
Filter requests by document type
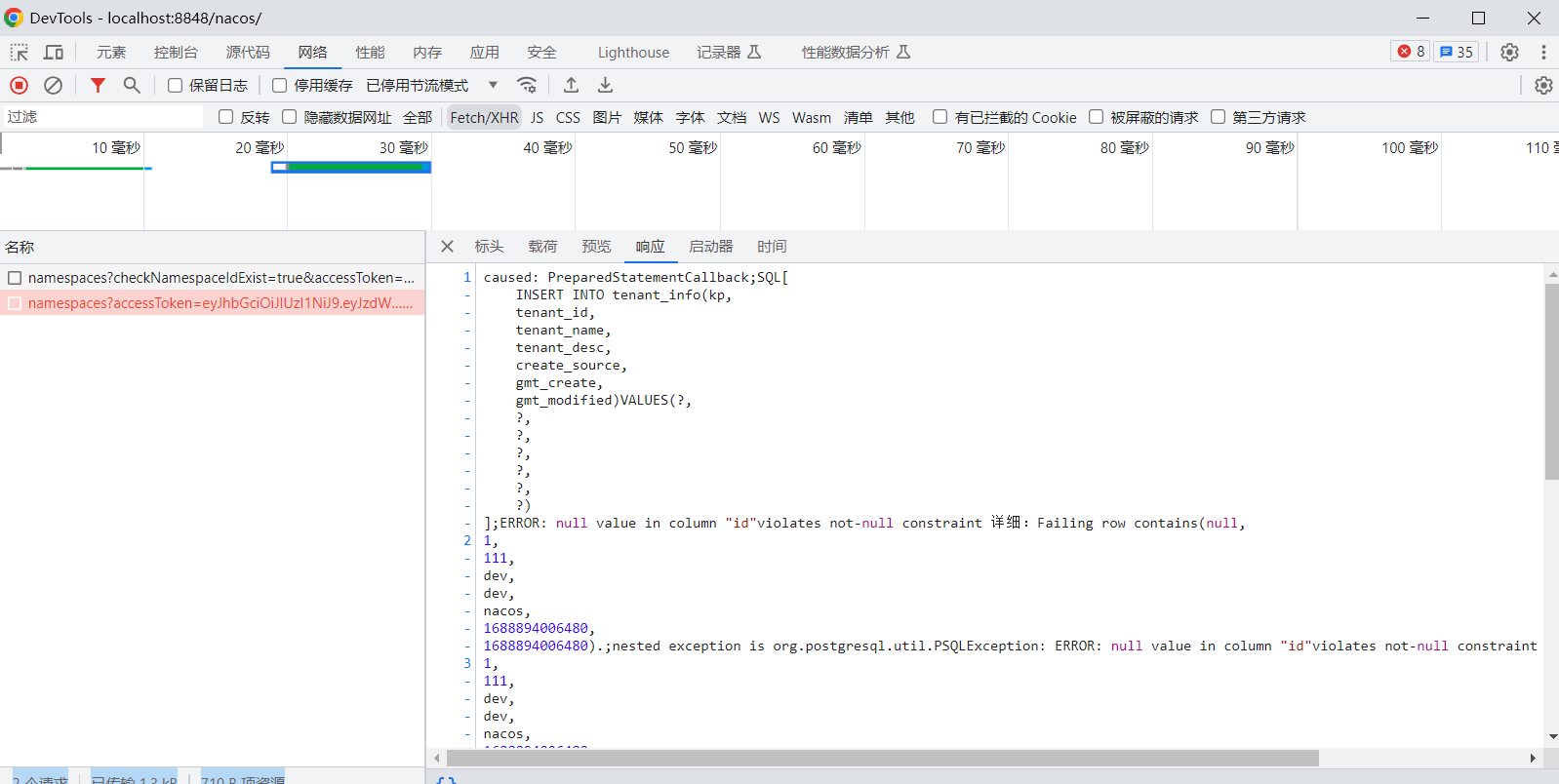(732, 117)
